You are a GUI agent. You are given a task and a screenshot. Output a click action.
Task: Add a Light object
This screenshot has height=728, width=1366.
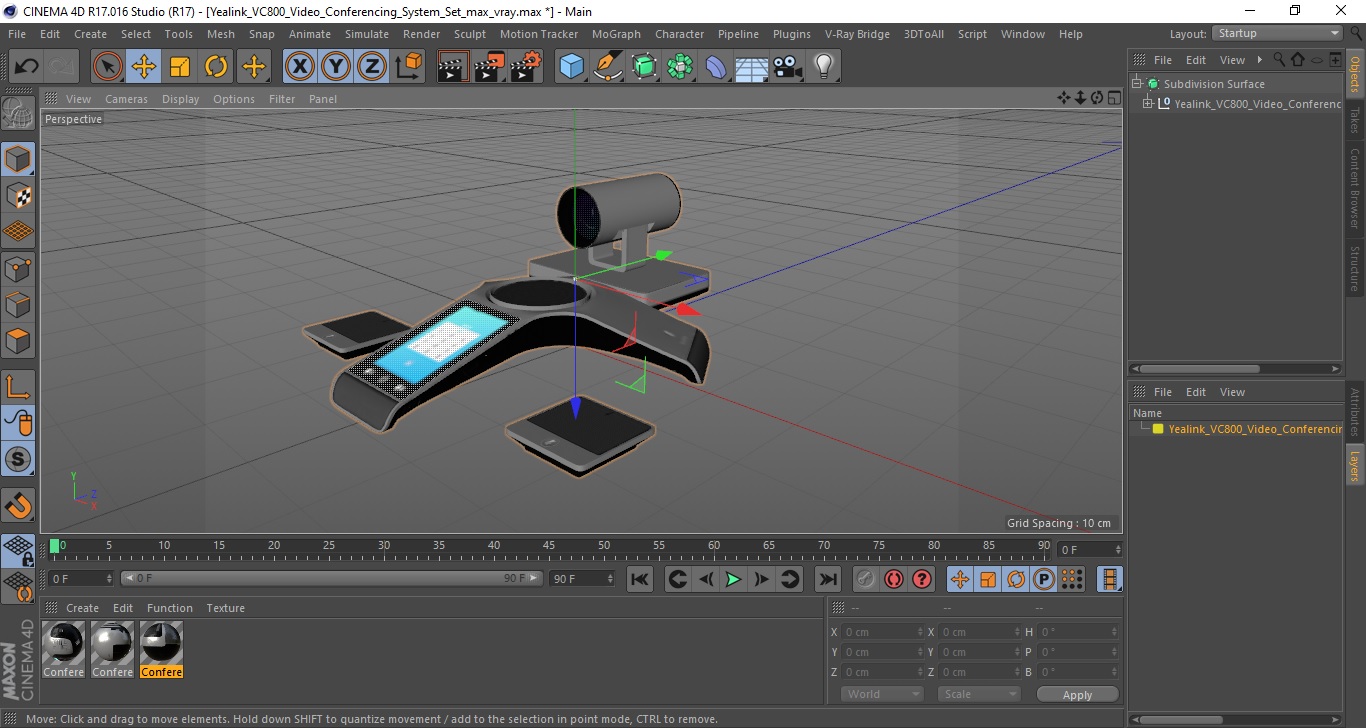[824, 67]
